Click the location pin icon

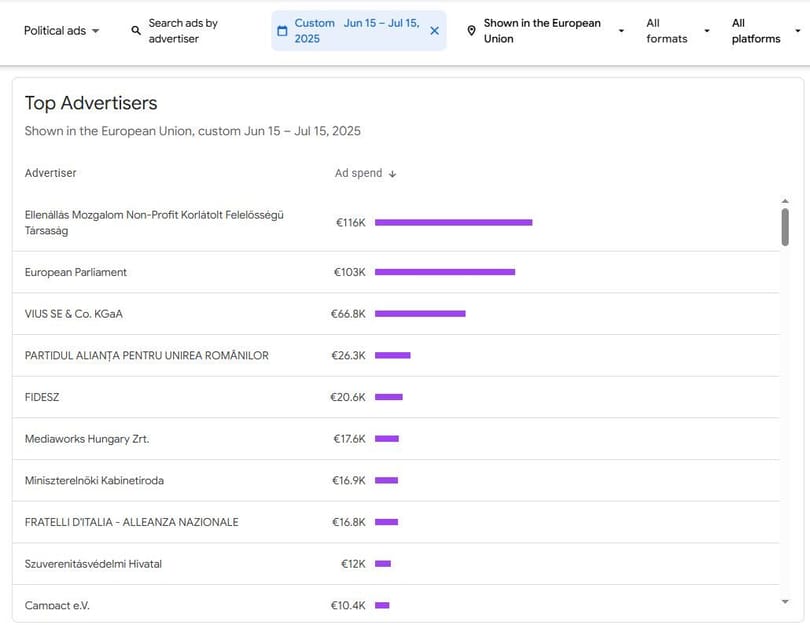tap(471, 31)
